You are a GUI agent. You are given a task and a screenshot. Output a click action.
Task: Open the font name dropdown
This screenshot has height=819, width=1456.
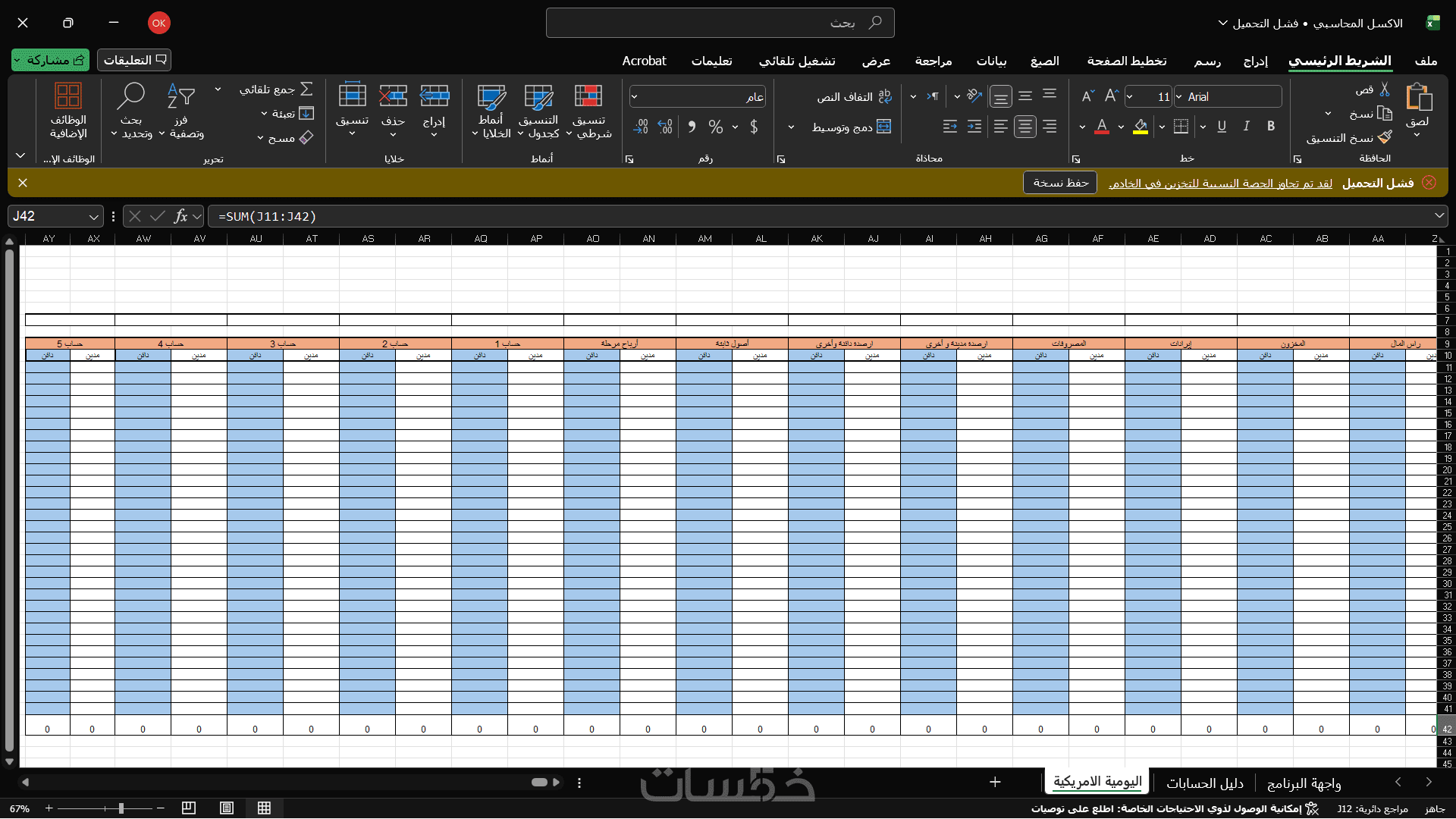[1179, 97]
